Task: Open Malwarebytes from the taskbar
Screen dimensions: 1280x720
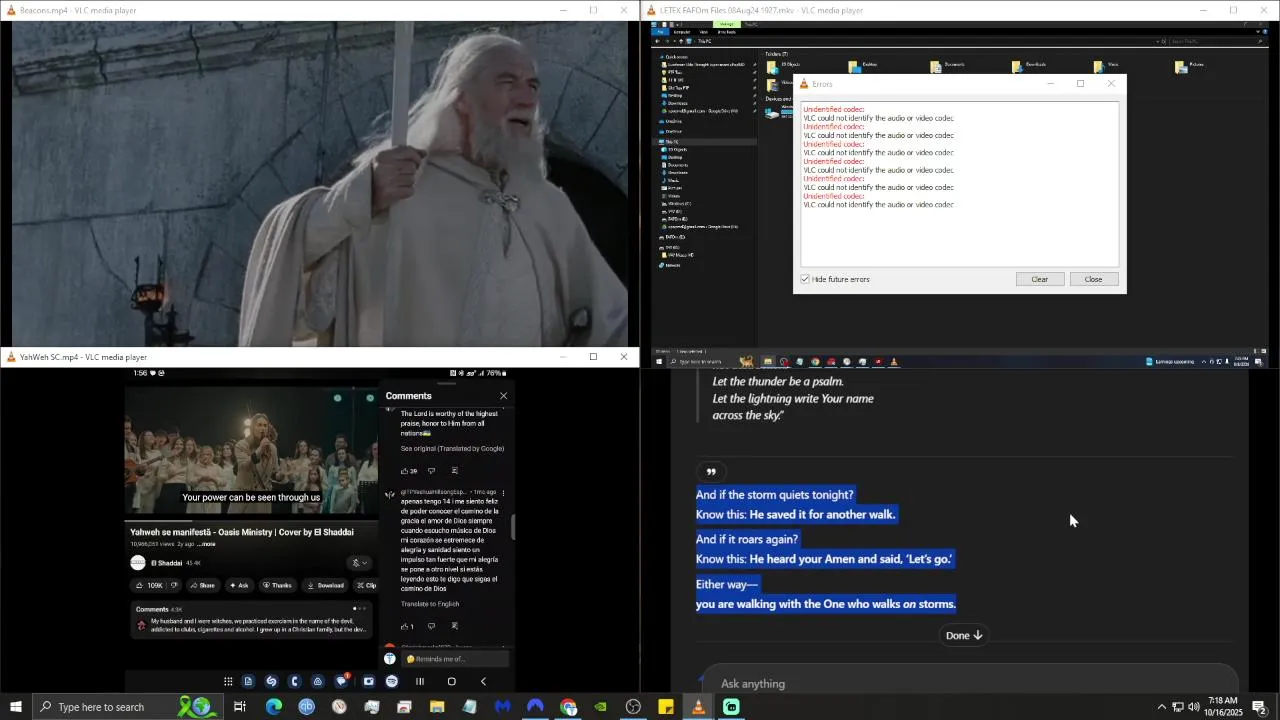Action: [502, 707]
